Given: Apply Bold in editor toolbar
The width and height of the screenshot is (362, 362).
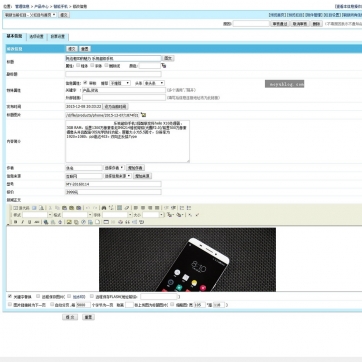Looking at the screenshot, I should tap(16, 222).
